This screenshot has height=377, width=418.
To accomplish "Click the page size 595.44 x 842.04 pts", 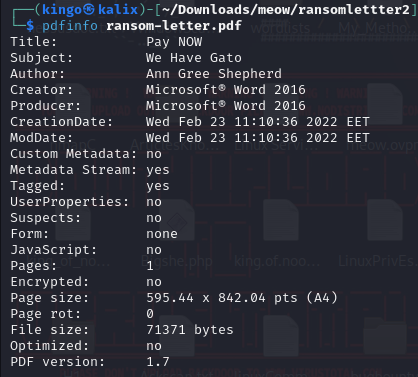I will pos(222,298).
